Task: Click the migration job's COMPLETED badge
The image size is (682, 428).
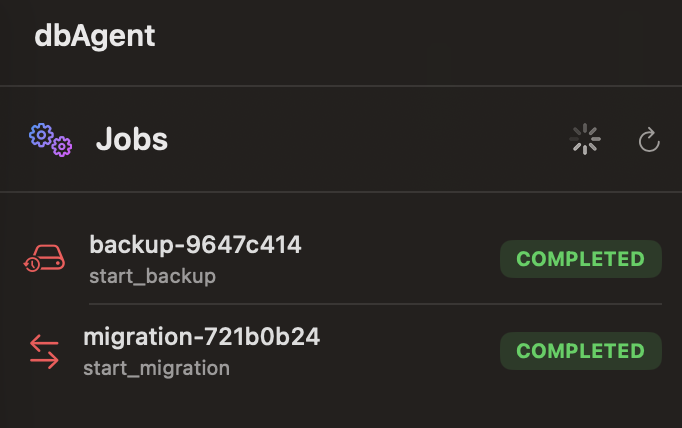Action: 580,351
